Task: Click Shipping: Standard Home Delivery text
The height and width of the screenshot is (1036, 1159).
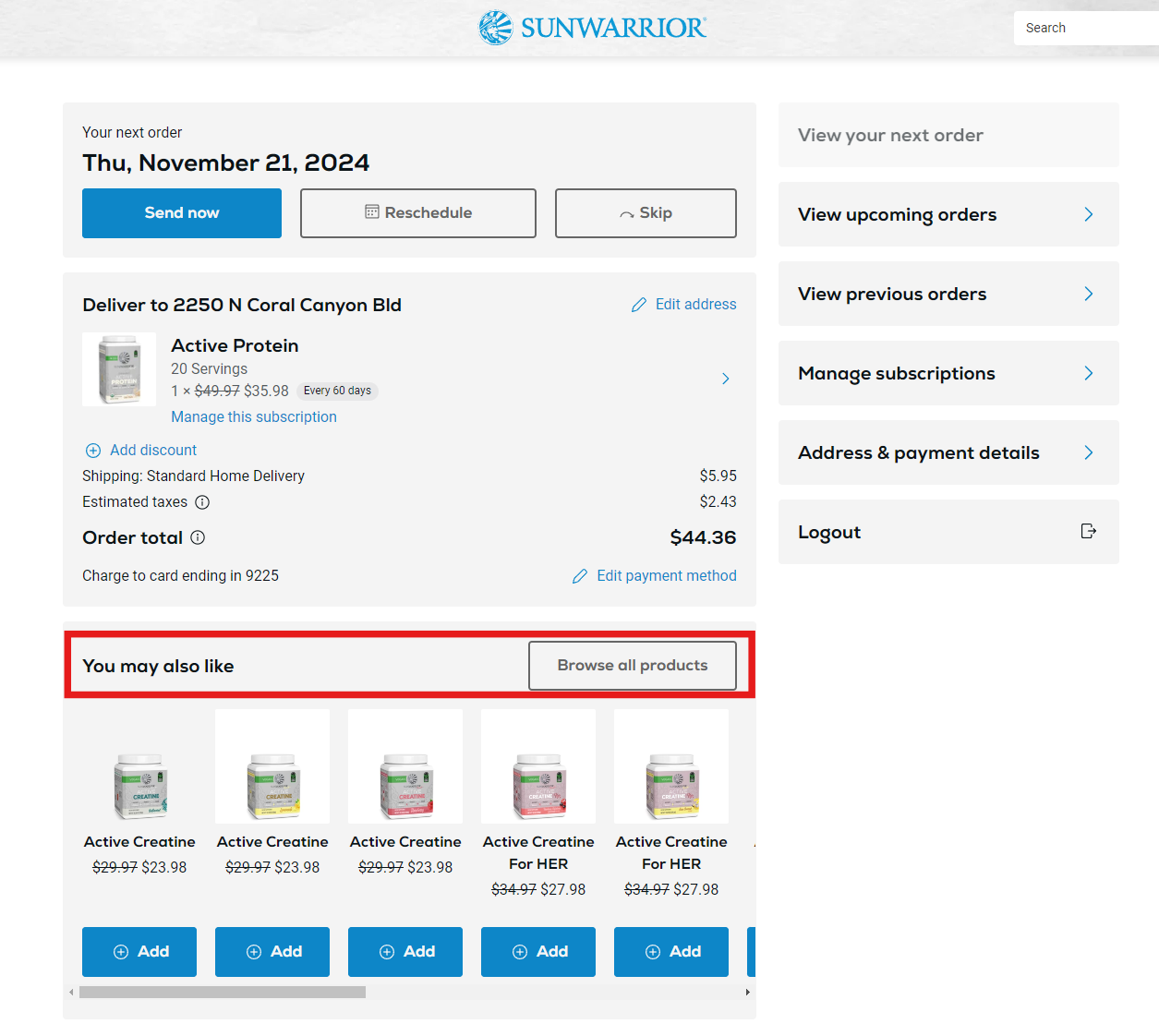Action: 193,476
